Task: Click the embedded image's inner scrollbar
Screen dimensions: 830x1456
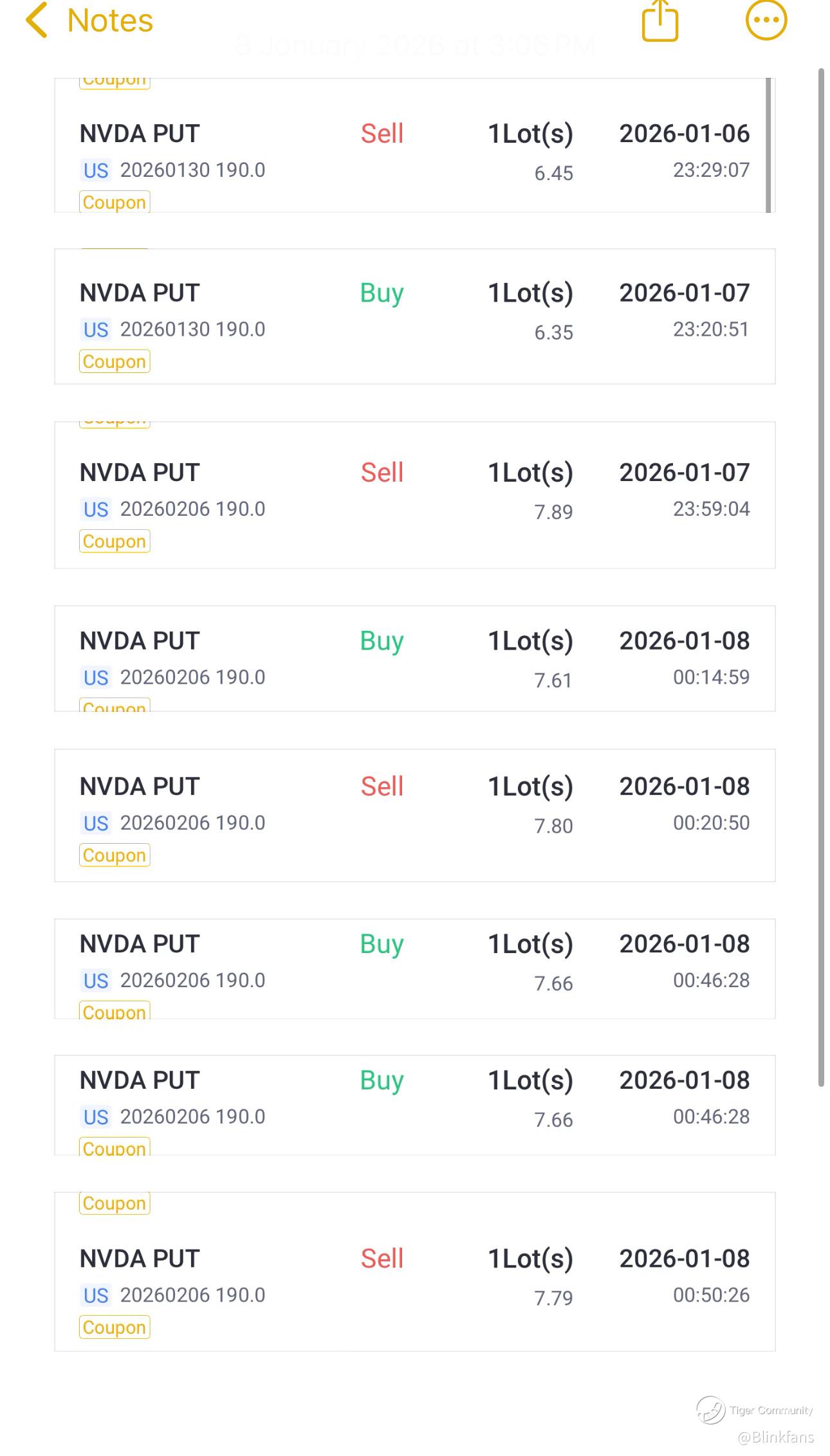Action: pyautogui.click(x=768, y=145)
